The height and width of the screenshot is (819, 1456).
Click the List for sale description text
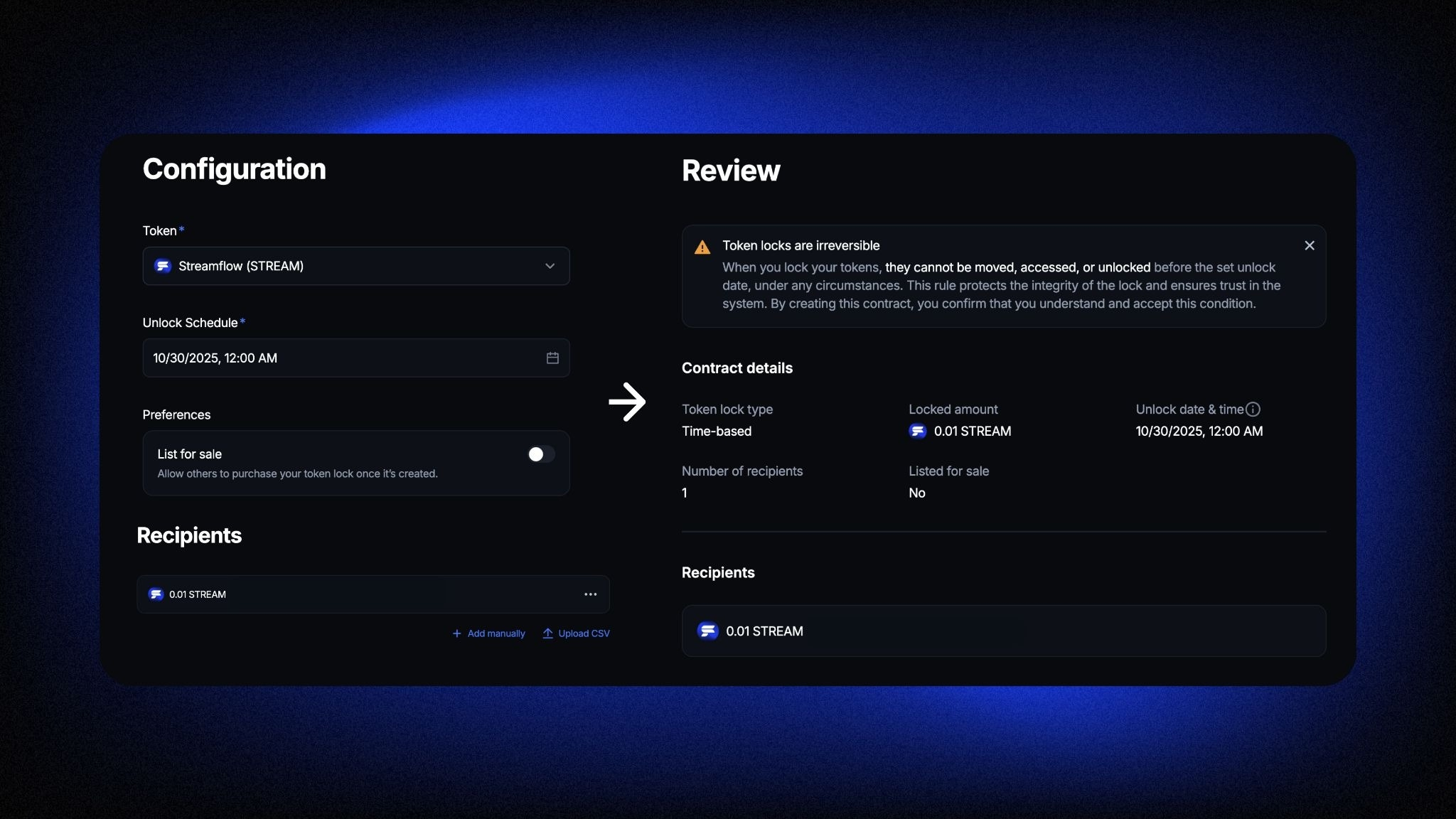click(298, 474)
